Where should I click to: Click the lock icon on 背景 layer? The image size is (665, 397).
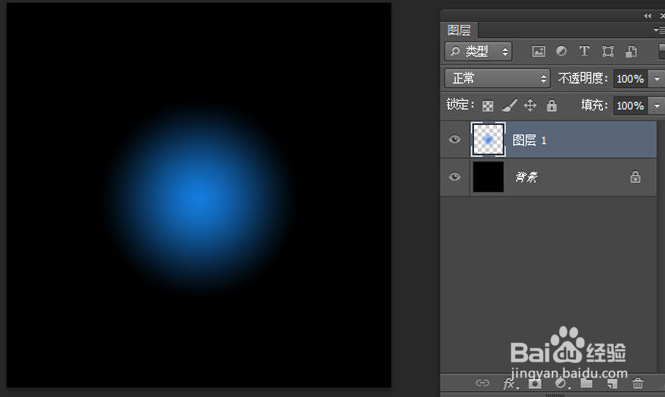point(635,176)
